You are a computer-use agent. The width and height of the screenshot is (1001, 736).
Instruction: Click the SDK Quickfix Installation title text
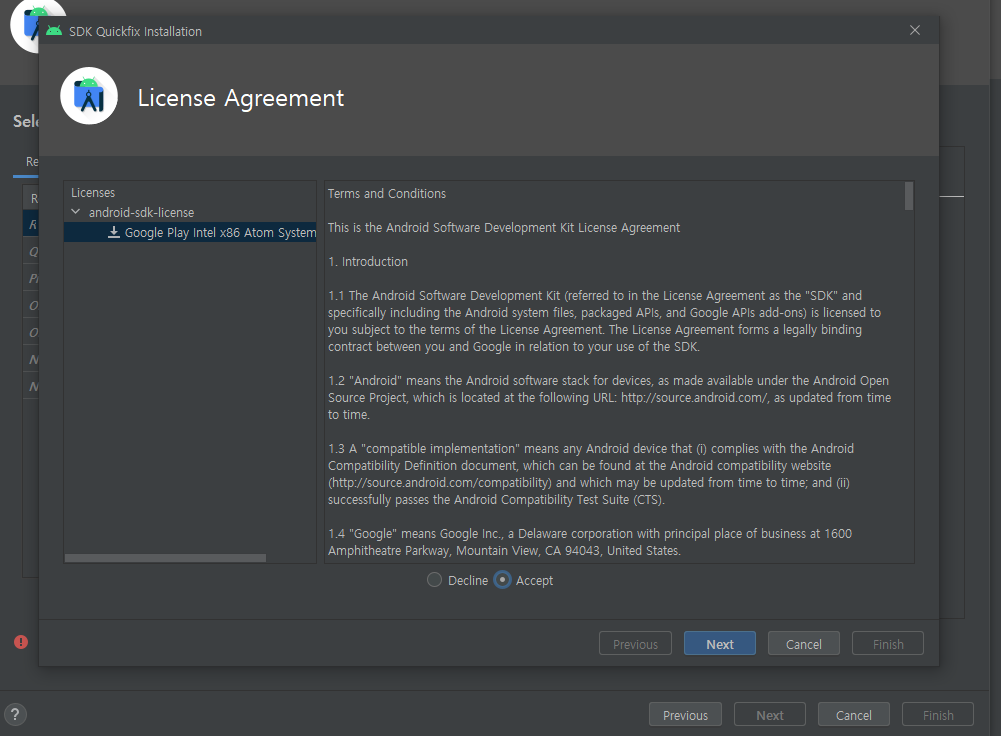(135, 31)
